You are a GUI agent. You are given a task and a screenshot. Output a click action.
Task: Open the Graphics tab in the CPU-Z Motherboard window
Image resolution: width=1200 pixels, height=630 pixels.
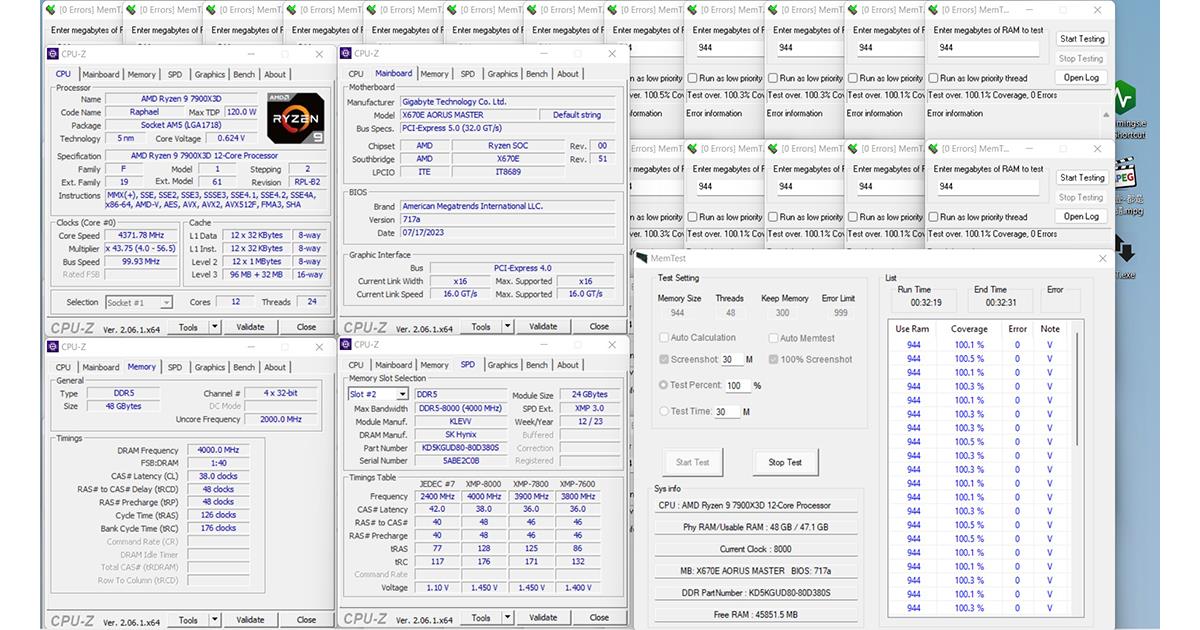[x=503, y=74]
